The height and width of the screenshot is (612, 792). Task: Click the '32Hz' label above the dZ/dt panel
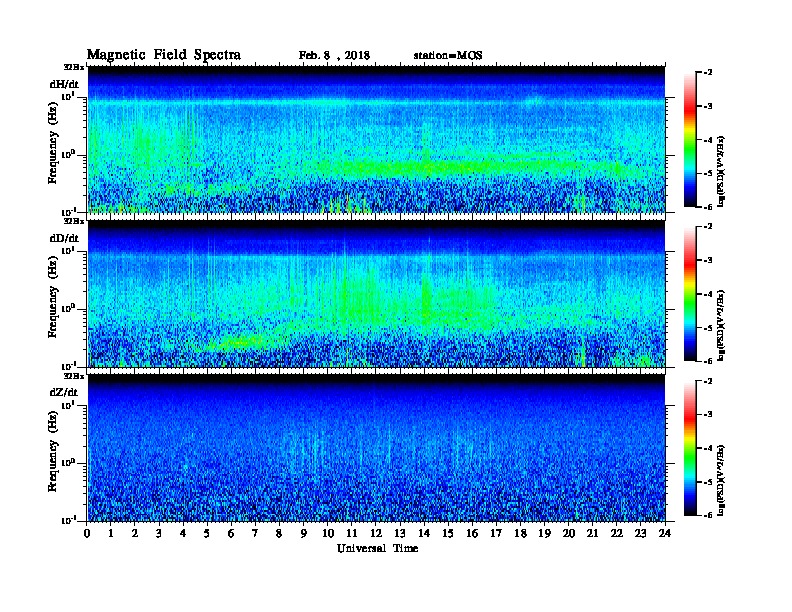pyautogui.click(x=74, y=376)
